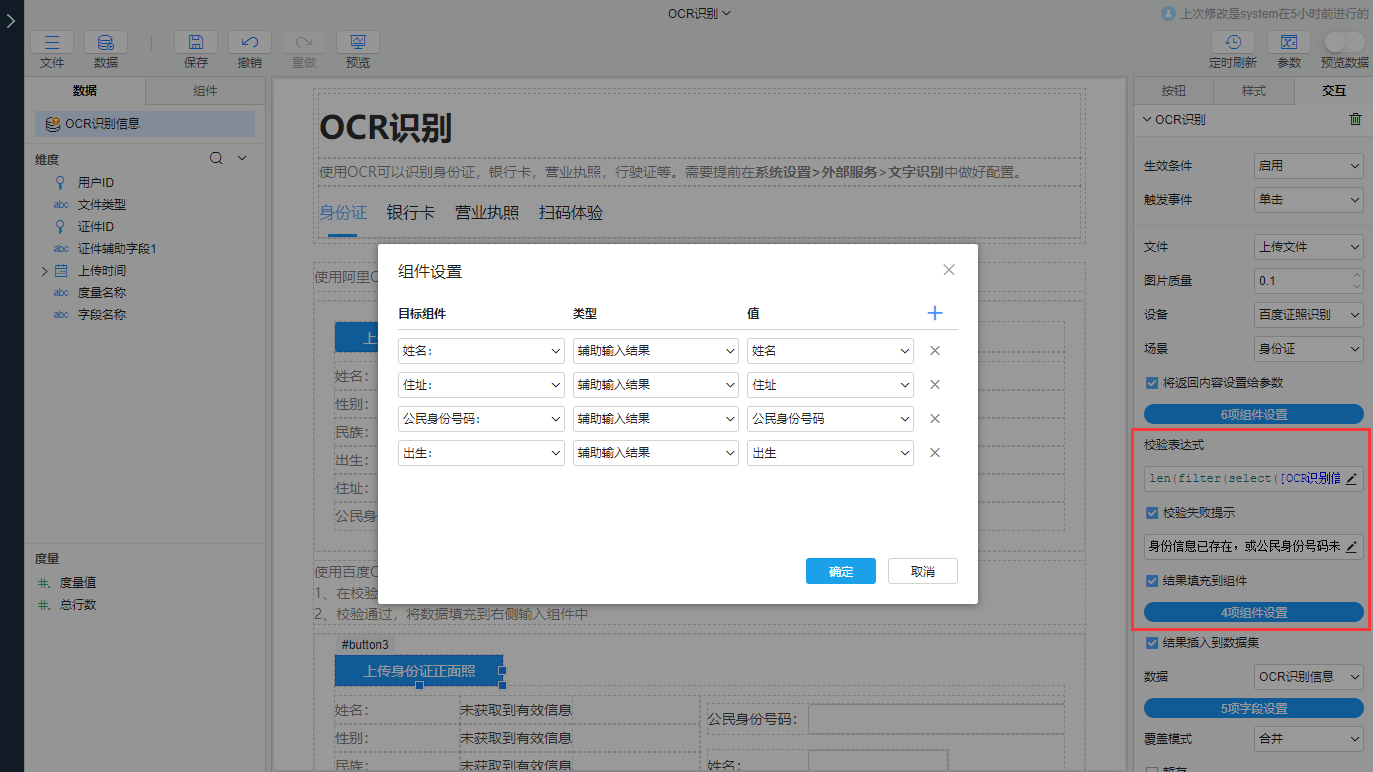Screen dimensions: 1373x772
Task: Add a new row with the plus icon
Action: coord(935,312)
